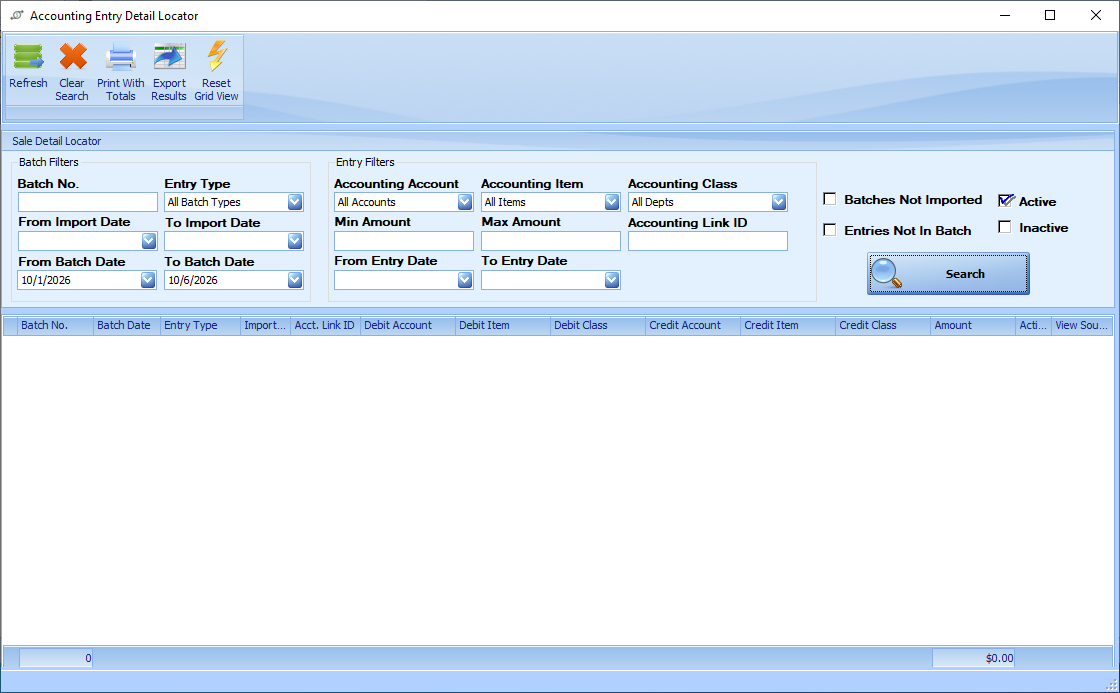Screen dimensions: 1120x693
Task: Click the Debit Item column header
Action: point(503,325)
